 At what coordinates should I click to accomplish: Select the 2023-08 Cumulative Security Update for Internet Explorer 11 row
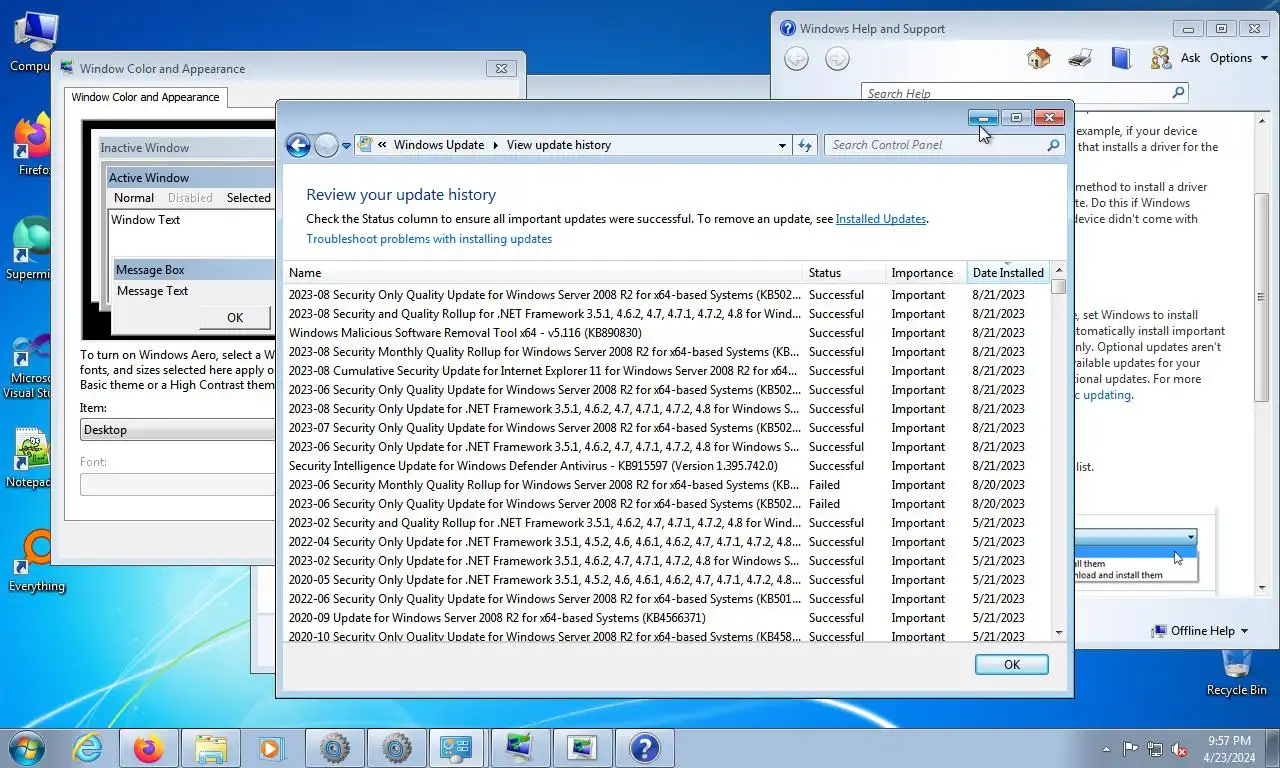pos(667,371)
